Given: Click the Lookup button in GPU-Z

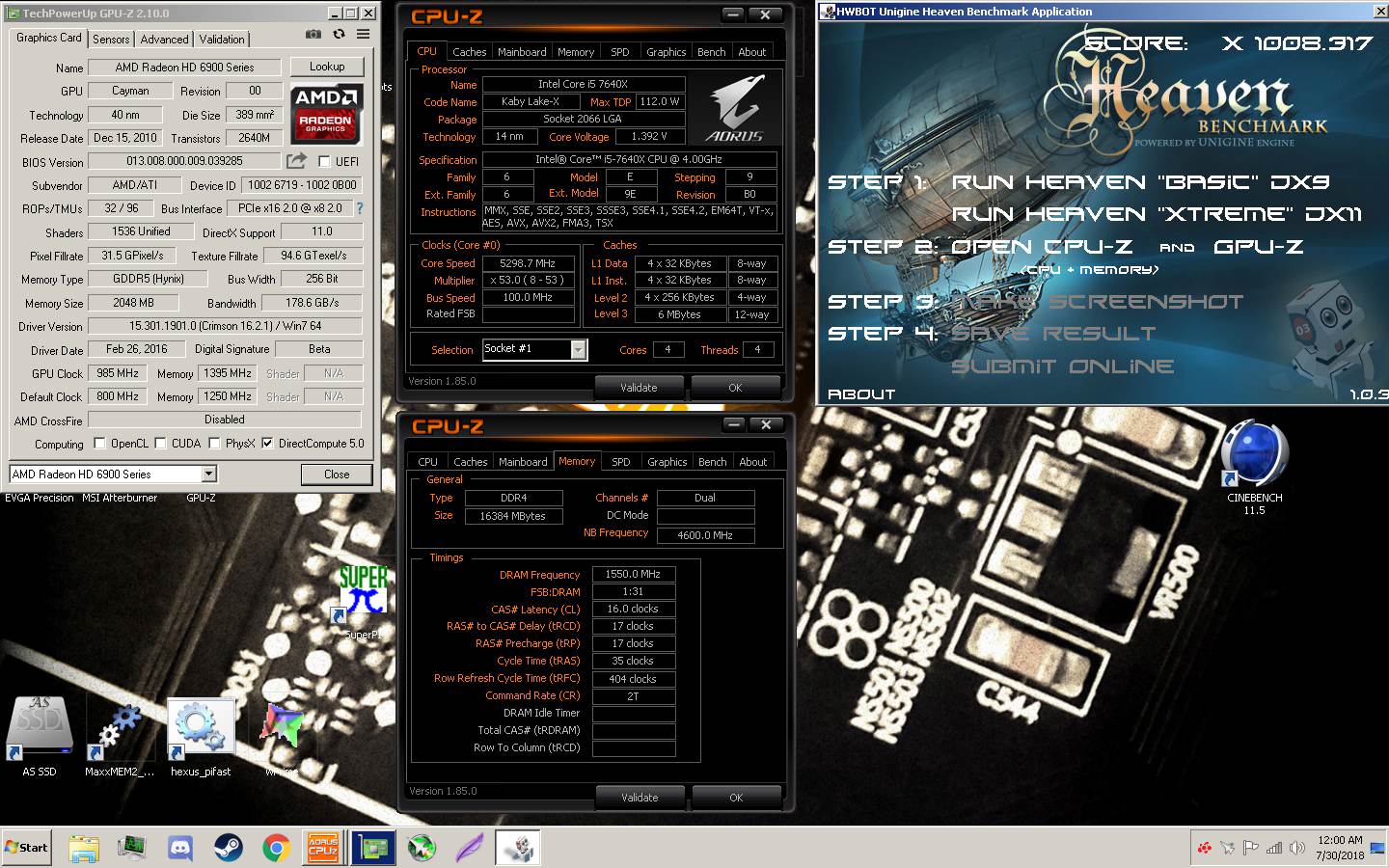Looking at the screenshot, I should 327,67.
